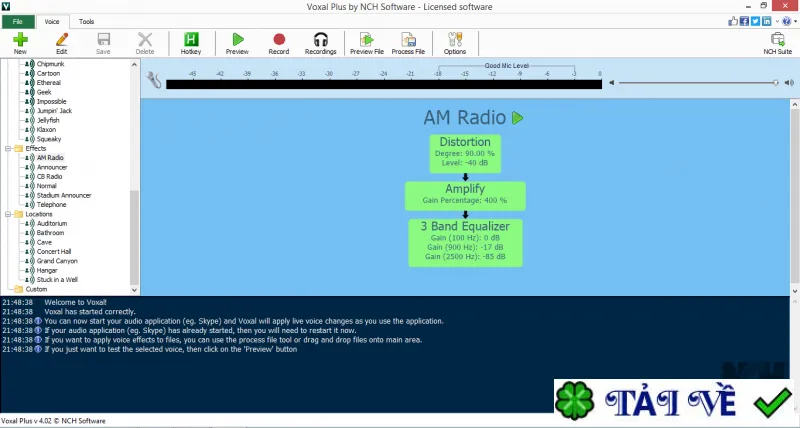Select the Stadium Announcer voice

(x=64, y=195)
